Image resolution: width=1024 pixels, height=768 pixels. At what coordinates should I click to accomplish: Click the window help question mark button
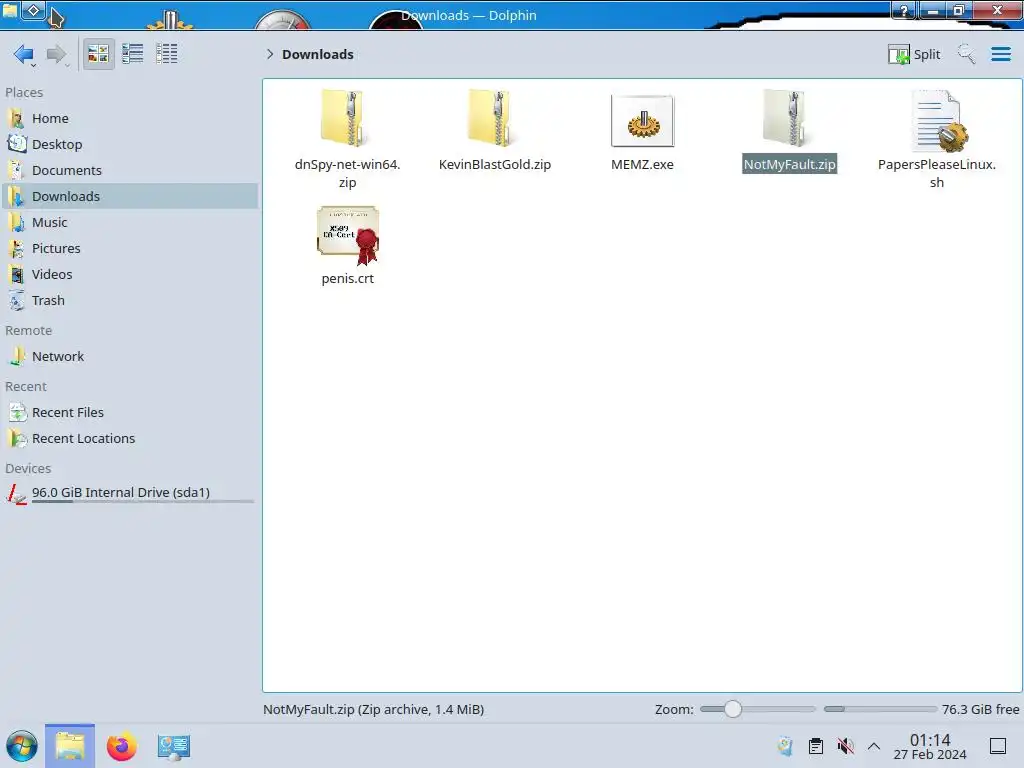(x=904, y=10)
